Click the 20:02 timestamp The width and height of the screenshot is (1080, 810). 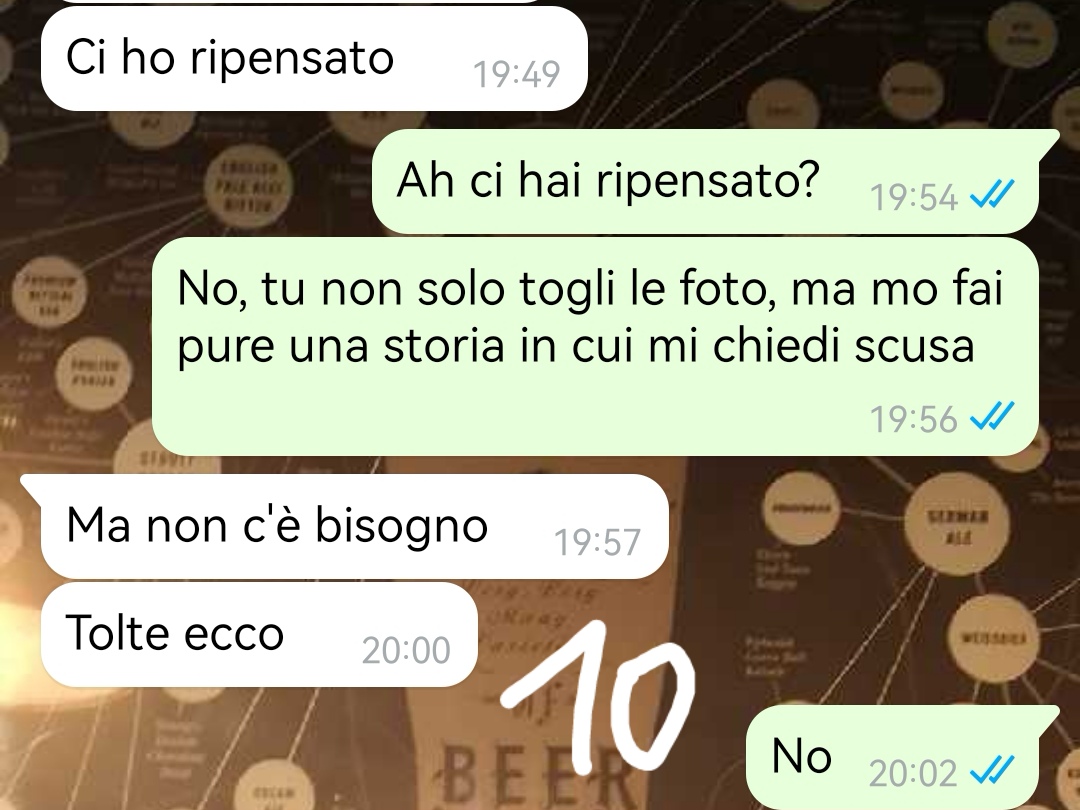click(x=913, y=773)
